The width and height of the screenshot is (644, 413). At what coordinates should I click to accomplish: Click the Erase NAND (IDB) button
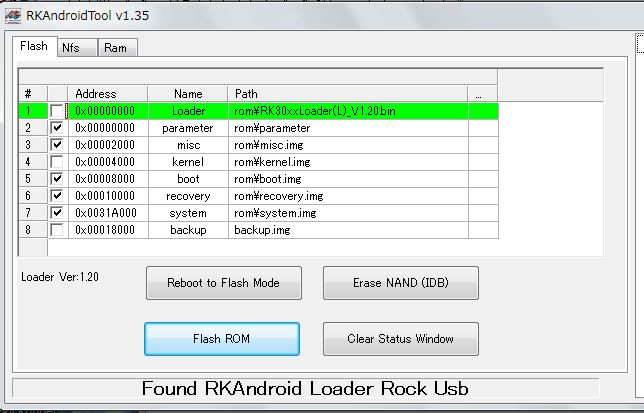tap(401, 283)
